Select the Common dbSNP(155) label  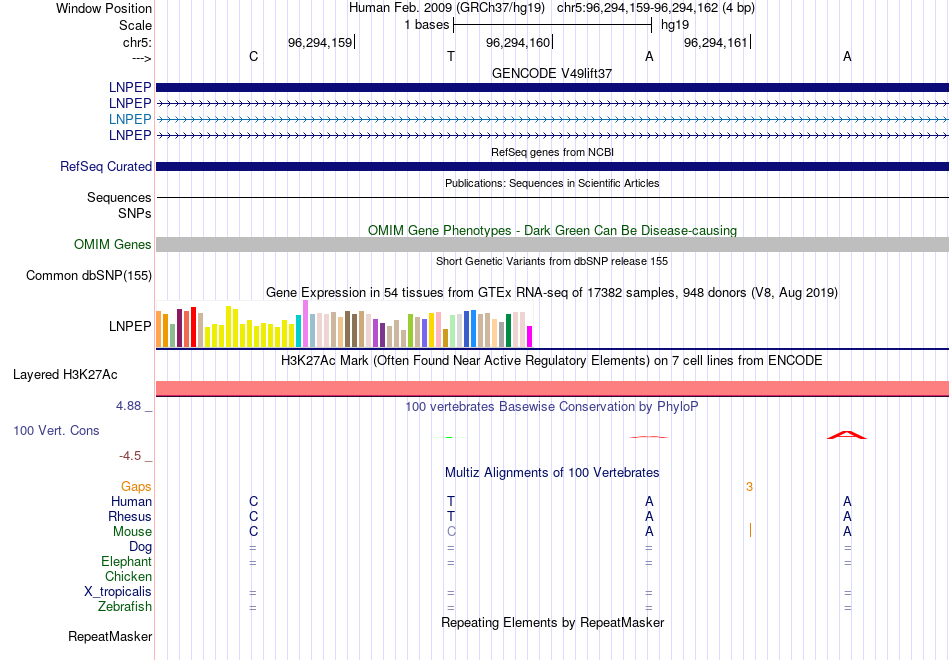point(89,276)
